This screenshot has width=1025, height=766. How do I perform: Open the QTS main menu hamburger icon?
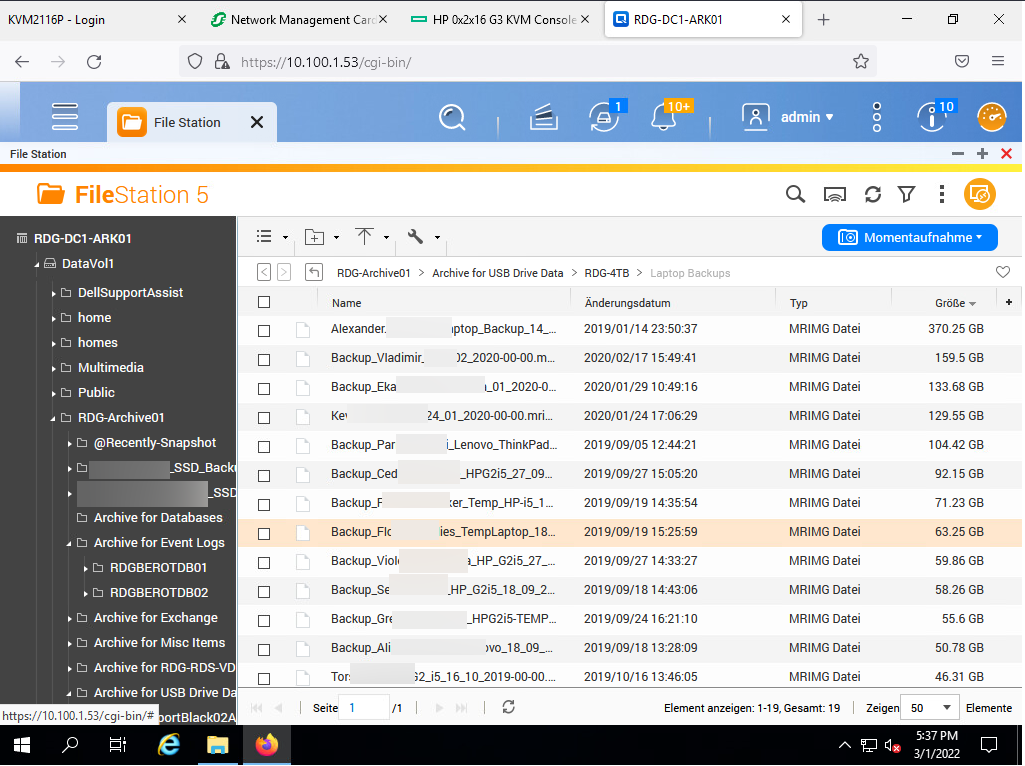(65, 117)
